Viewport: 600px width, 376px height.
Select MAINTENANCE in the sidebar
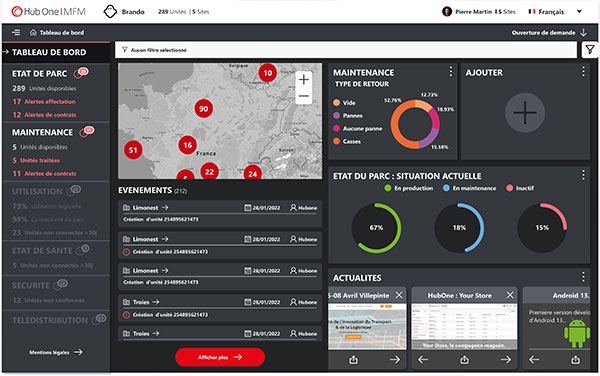(42, 132)
